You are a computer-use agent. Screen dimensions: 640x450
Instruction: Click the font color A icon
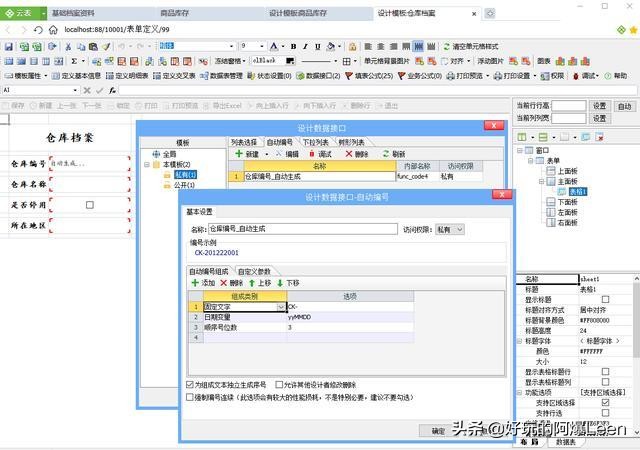(273, 47)
